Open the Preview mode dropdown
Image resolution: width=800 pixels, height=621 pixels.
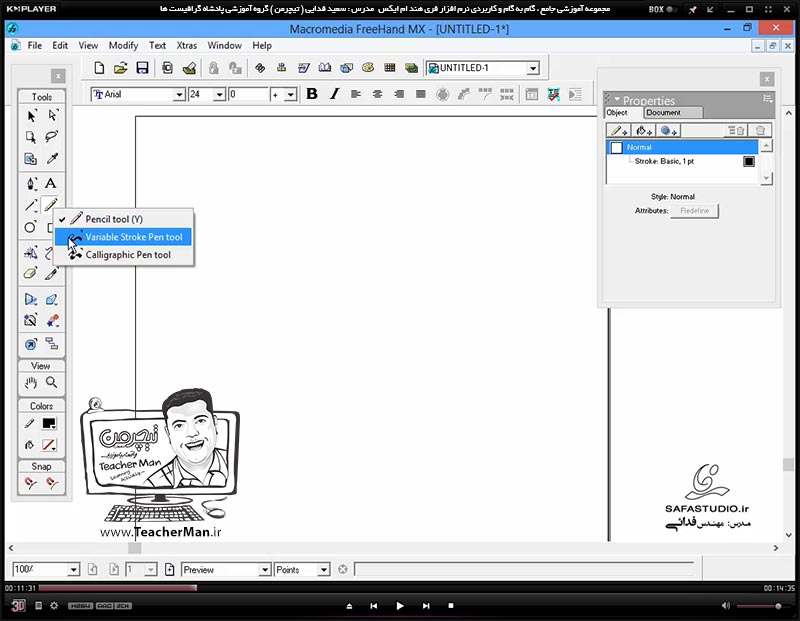(264, 570)
